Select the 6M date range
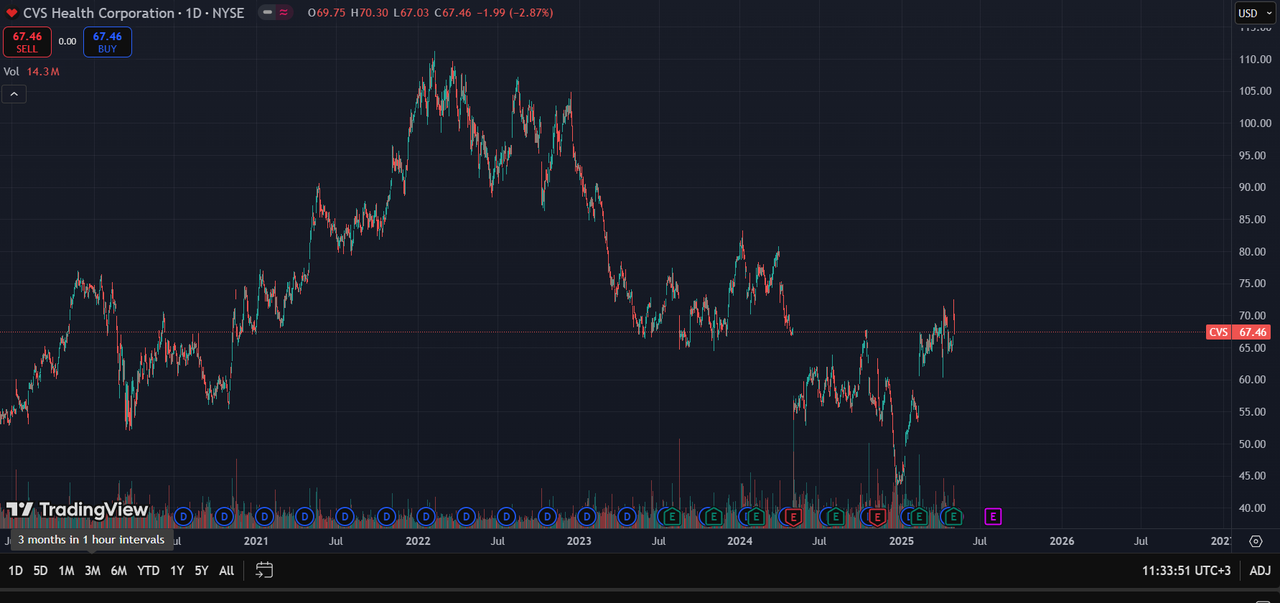Viewport: 1280px width, 603px height. (x=118, y=570)
